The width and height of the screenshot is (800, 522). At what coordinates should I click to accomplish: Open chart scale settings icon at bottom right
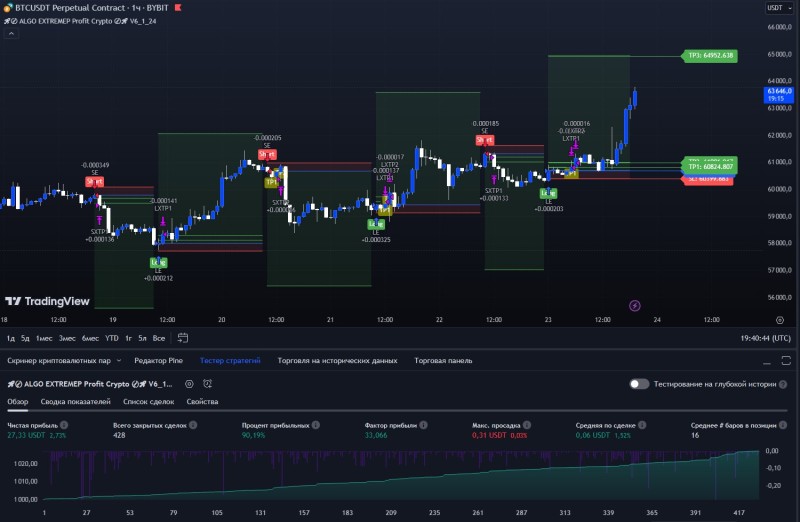pos(780,320)
